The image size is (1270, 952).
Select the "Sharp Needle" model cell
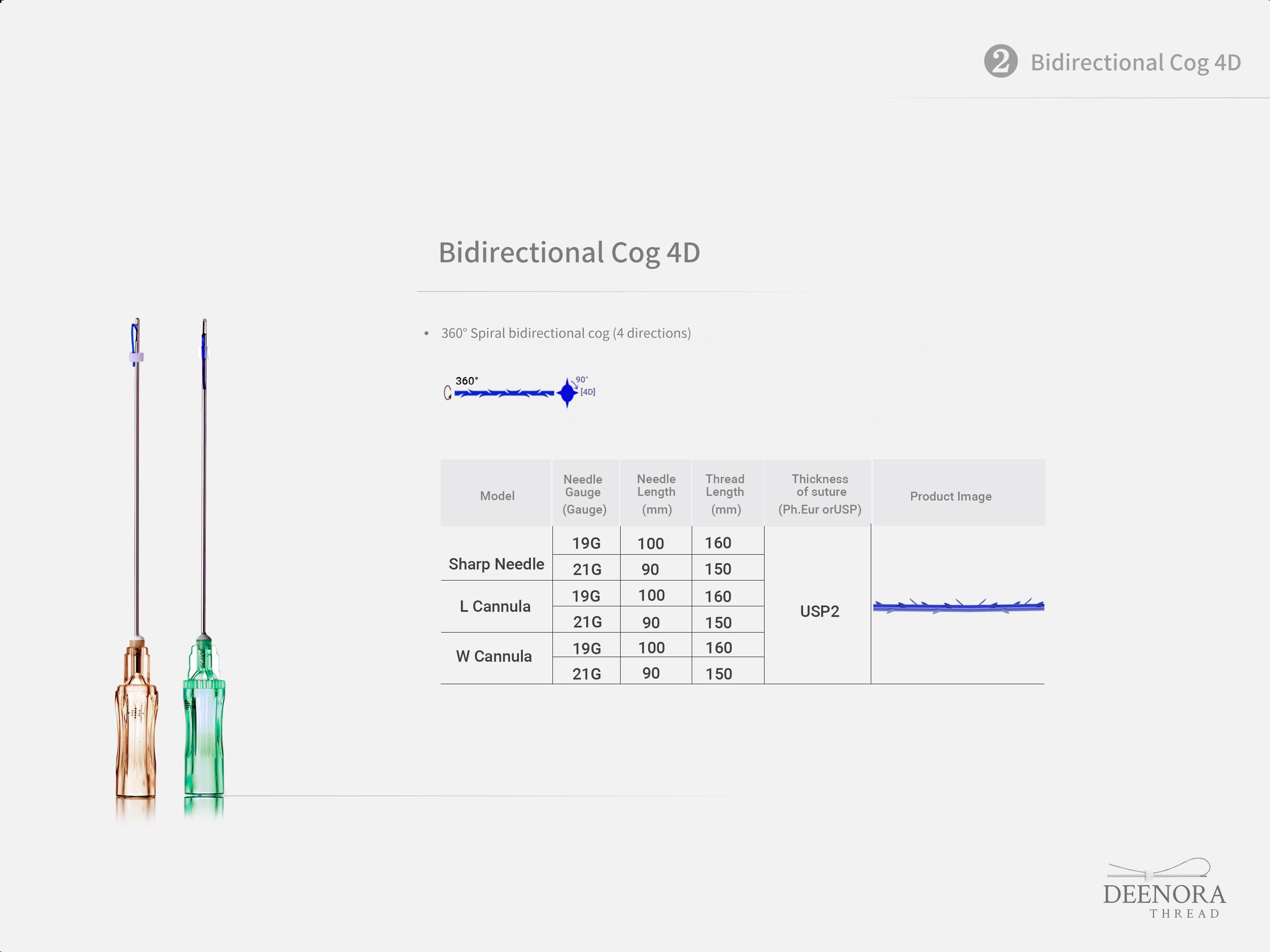tap(496, 564)
